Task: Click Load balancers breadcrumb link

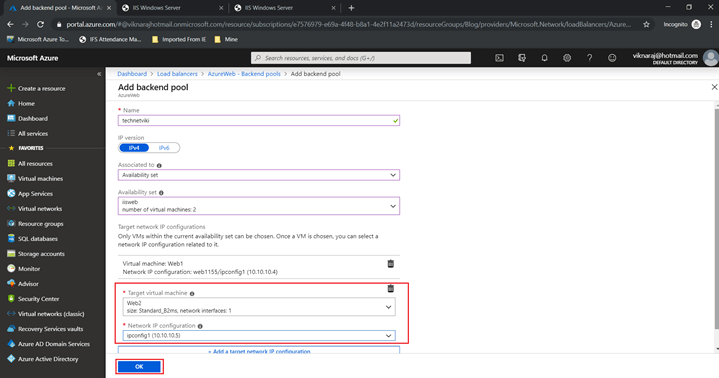Action: click(177, 74)
